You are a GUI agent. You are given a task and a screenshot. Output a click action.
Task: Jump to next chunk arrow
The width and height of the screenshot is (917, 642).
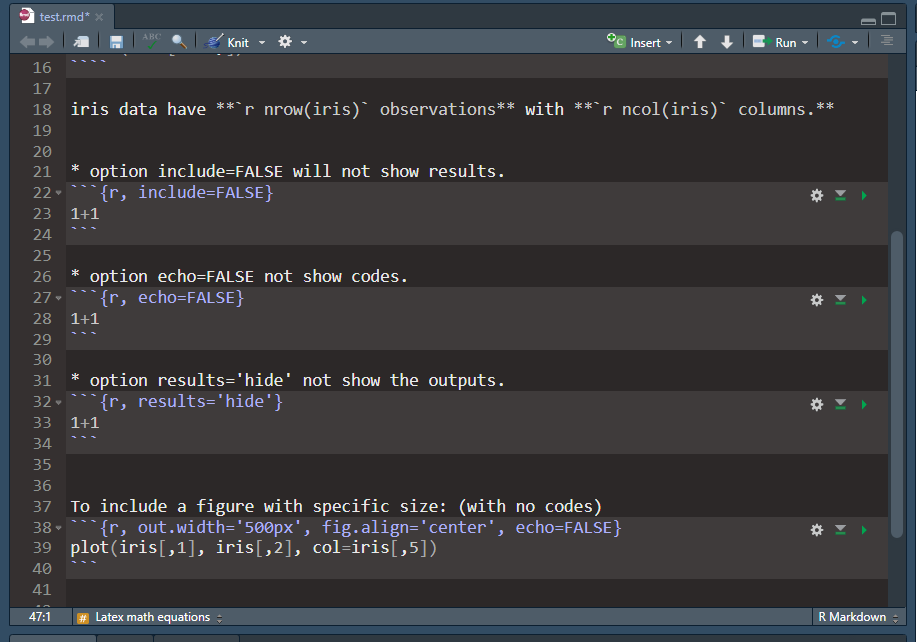pos(727,42)
